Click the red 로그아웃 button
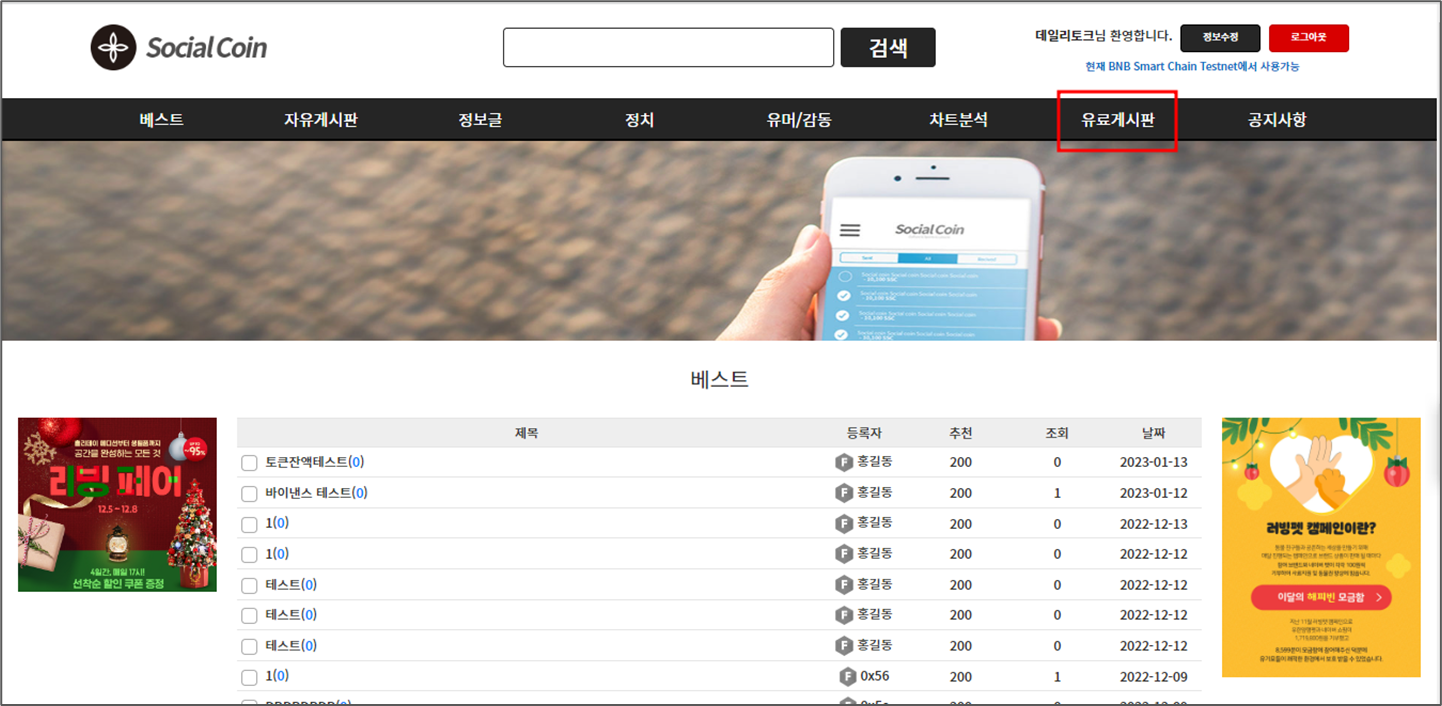Image resolution: width=1442 pixels, height=706 pixels. [1309, 38]
